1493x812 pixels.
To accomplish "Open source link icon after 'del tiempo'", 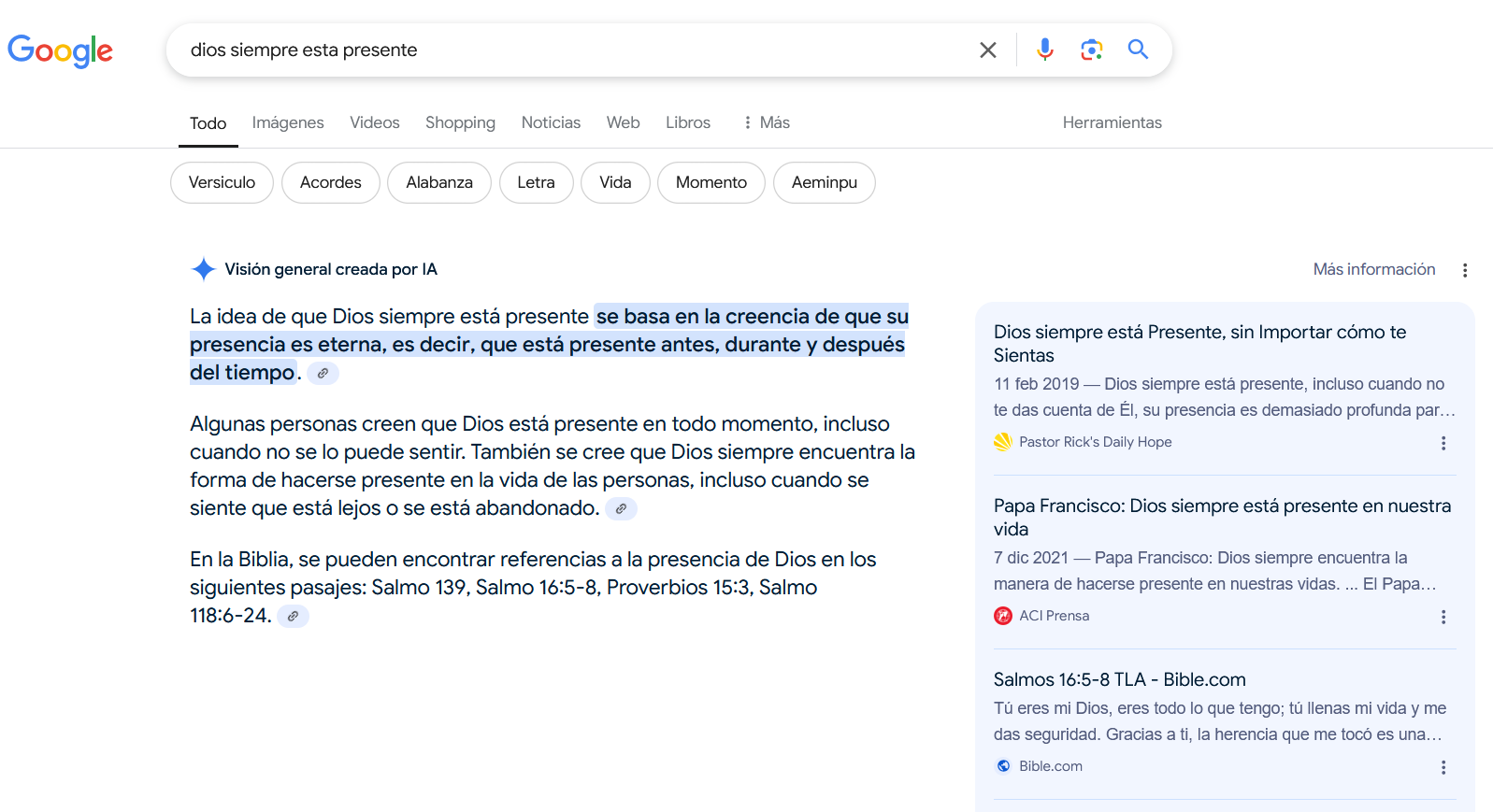I will pyautogui.click(x=323, y=373).
